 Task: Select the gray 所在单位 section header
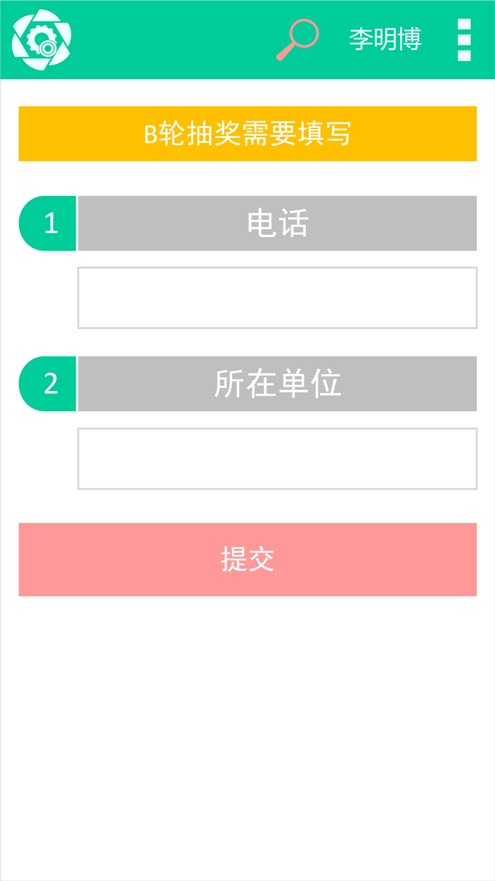coord(278,384)
